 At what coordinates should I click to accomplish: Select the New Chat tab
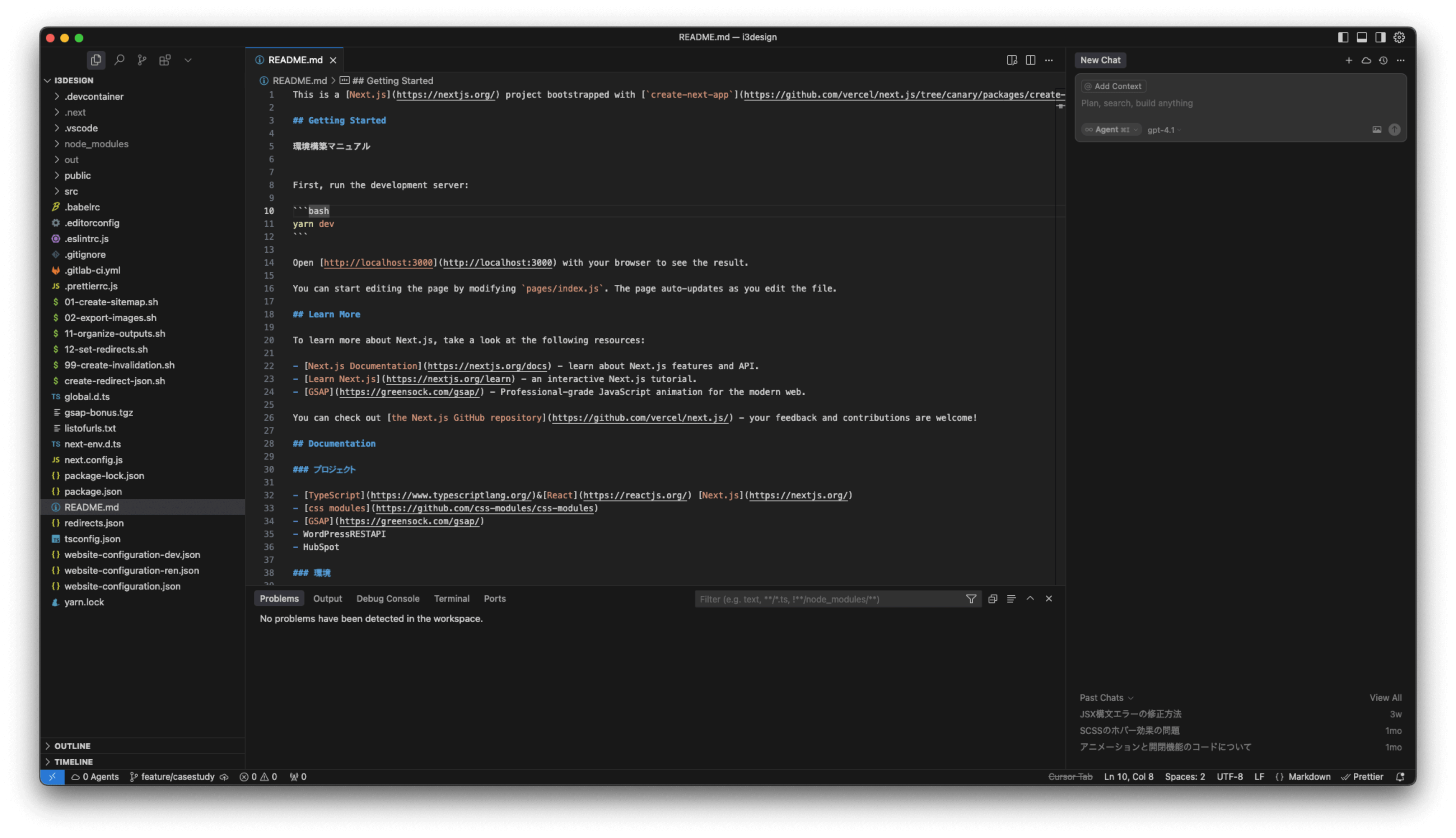tap(1100, 60)
